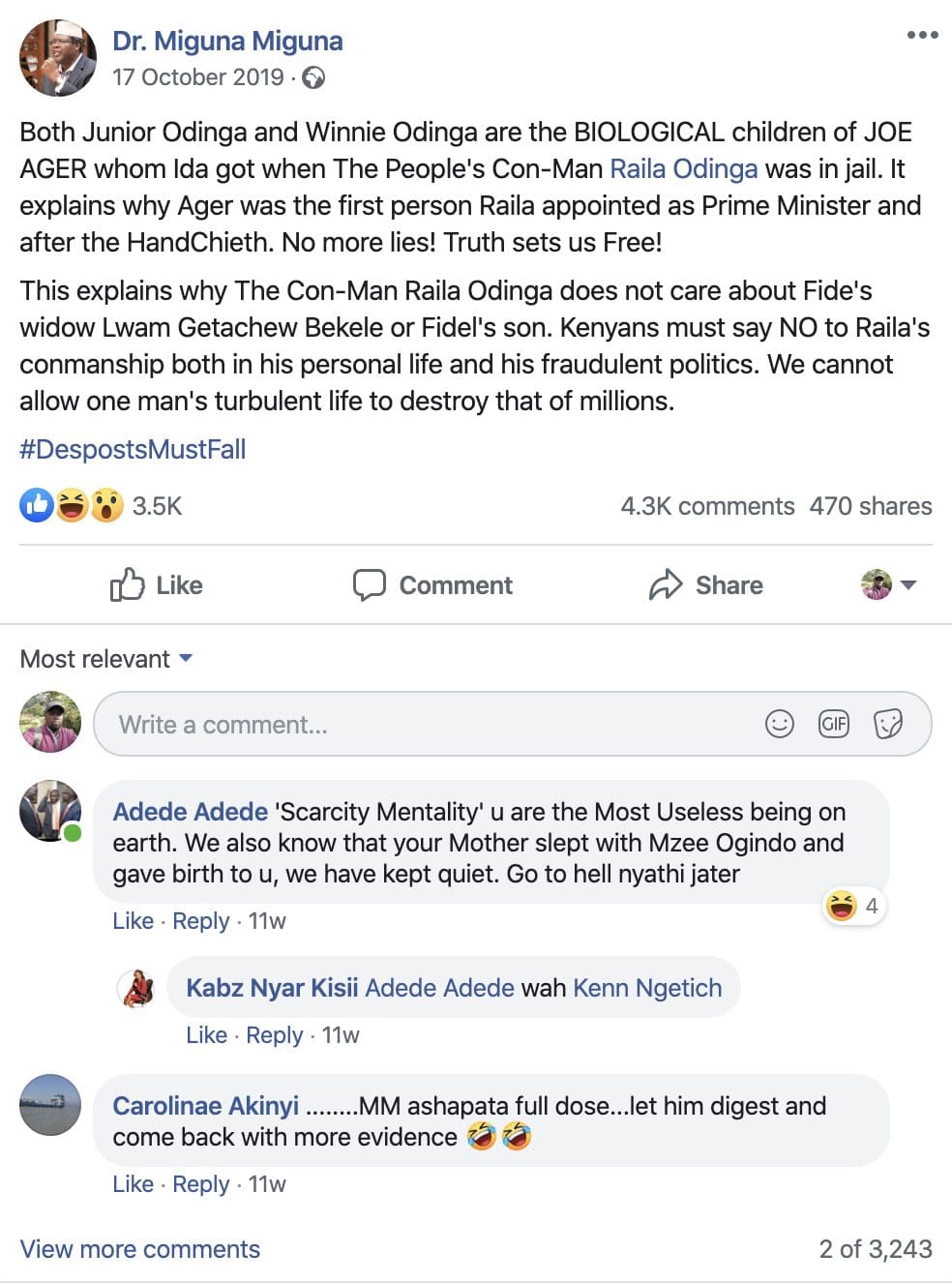
Task: Open Dr. Miguna Miguna's profile picture
Action: (x=58, y=58)
